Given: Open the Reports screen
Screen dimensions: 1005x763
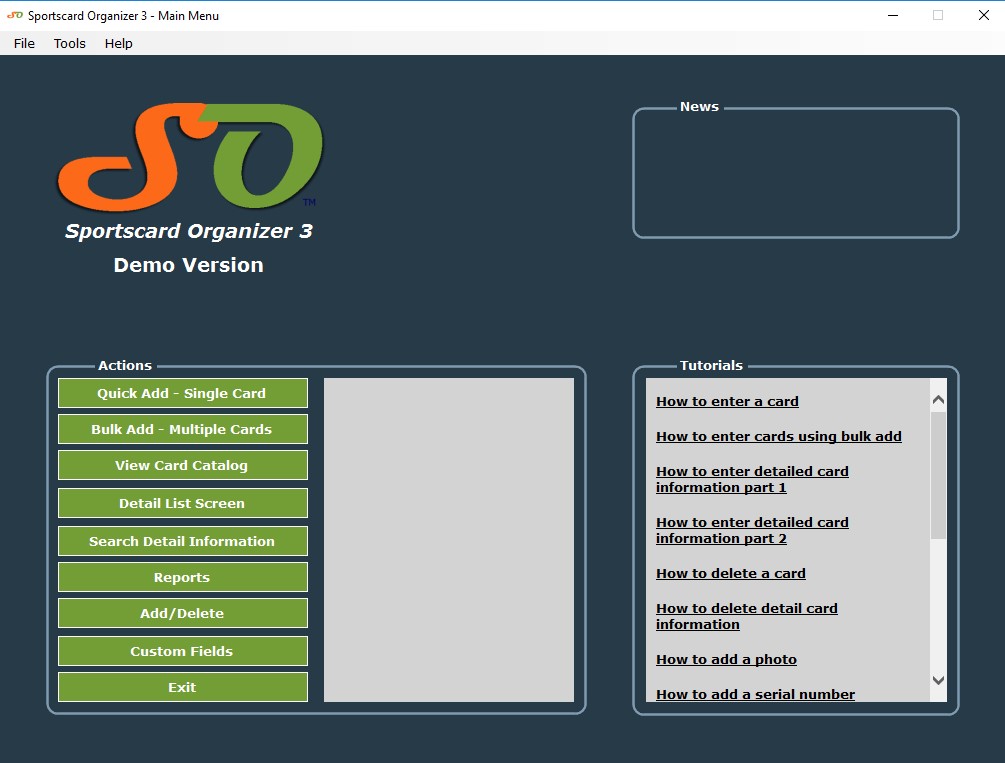Looking at the screenshot, I should pyautogui.click(x=182, y=577).
